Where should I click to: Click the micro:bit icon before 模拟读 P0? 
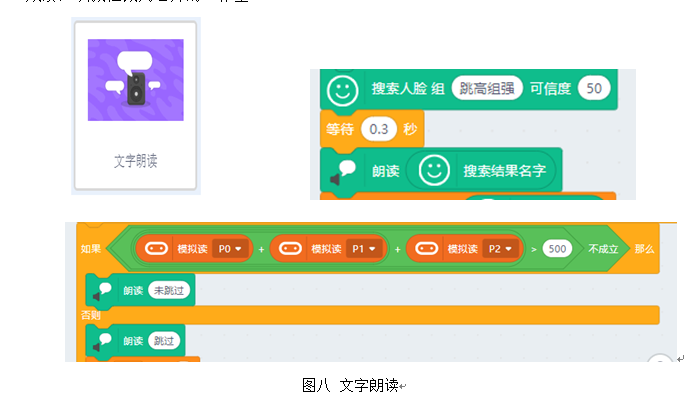(x=156, y=249)
